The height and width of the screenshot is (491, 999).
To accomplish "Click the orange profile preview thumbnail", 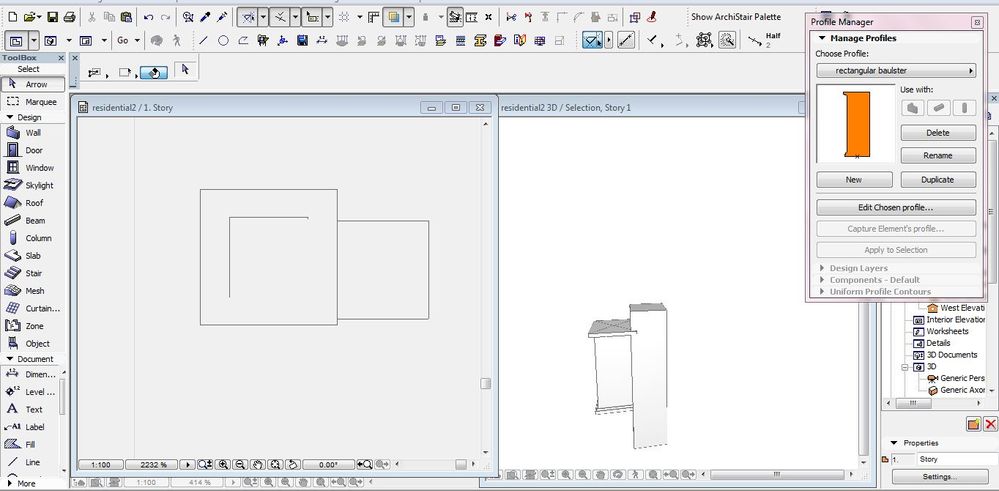I will click(x=857, y=124).
